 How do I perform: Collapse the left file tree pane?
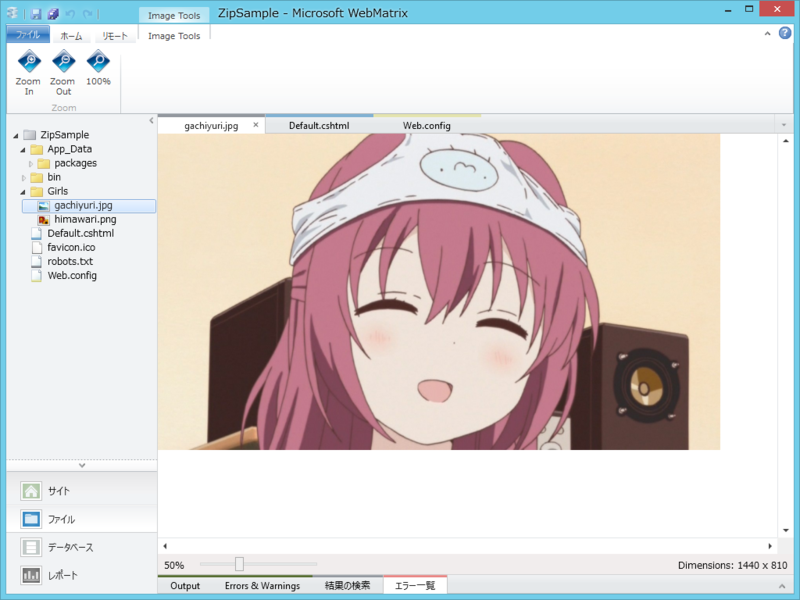(x=151, y=121)
